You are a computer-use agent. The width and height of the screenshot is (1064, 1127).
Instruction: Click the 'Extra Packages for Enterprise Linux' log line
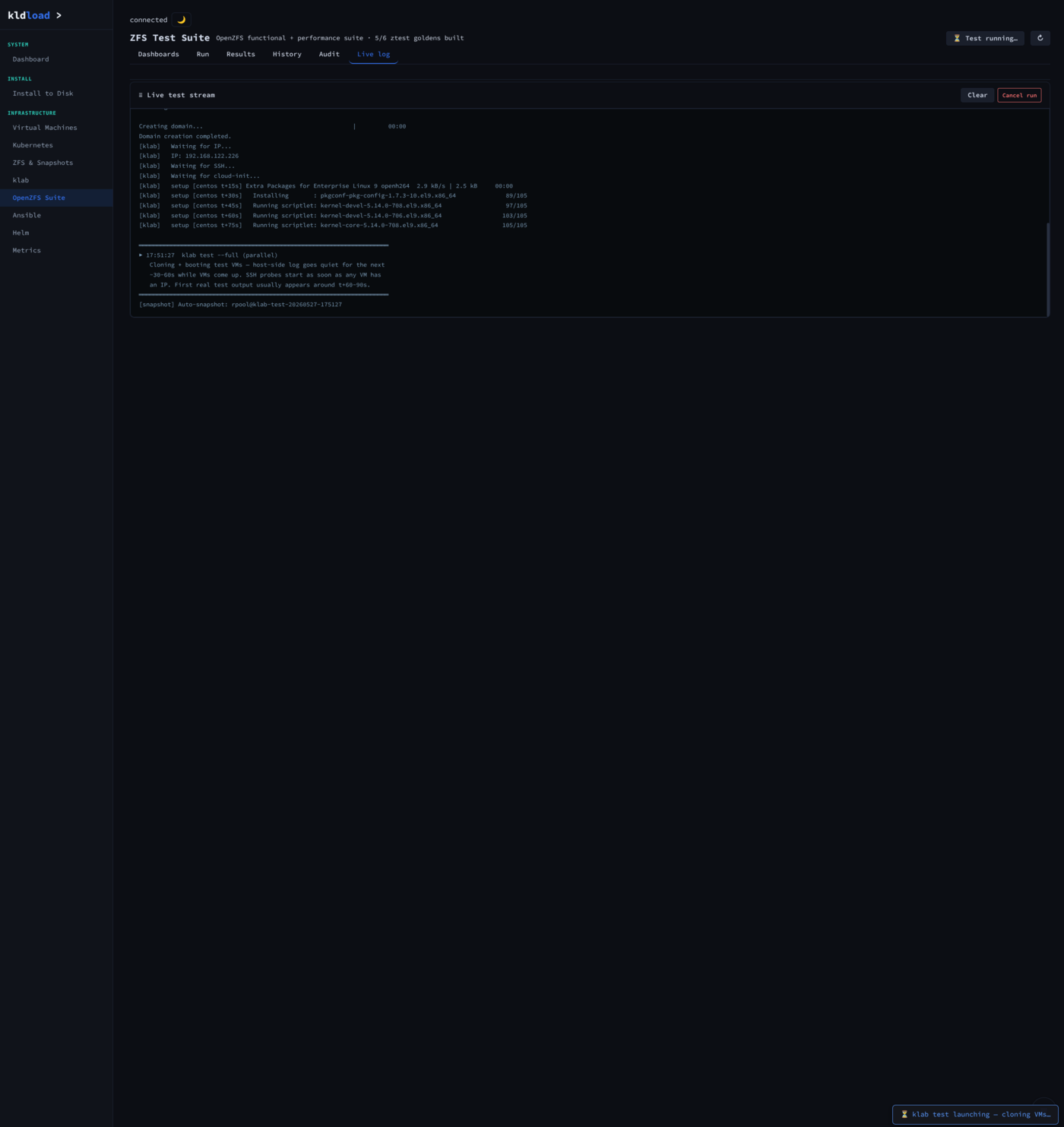(x=326, y=185)
